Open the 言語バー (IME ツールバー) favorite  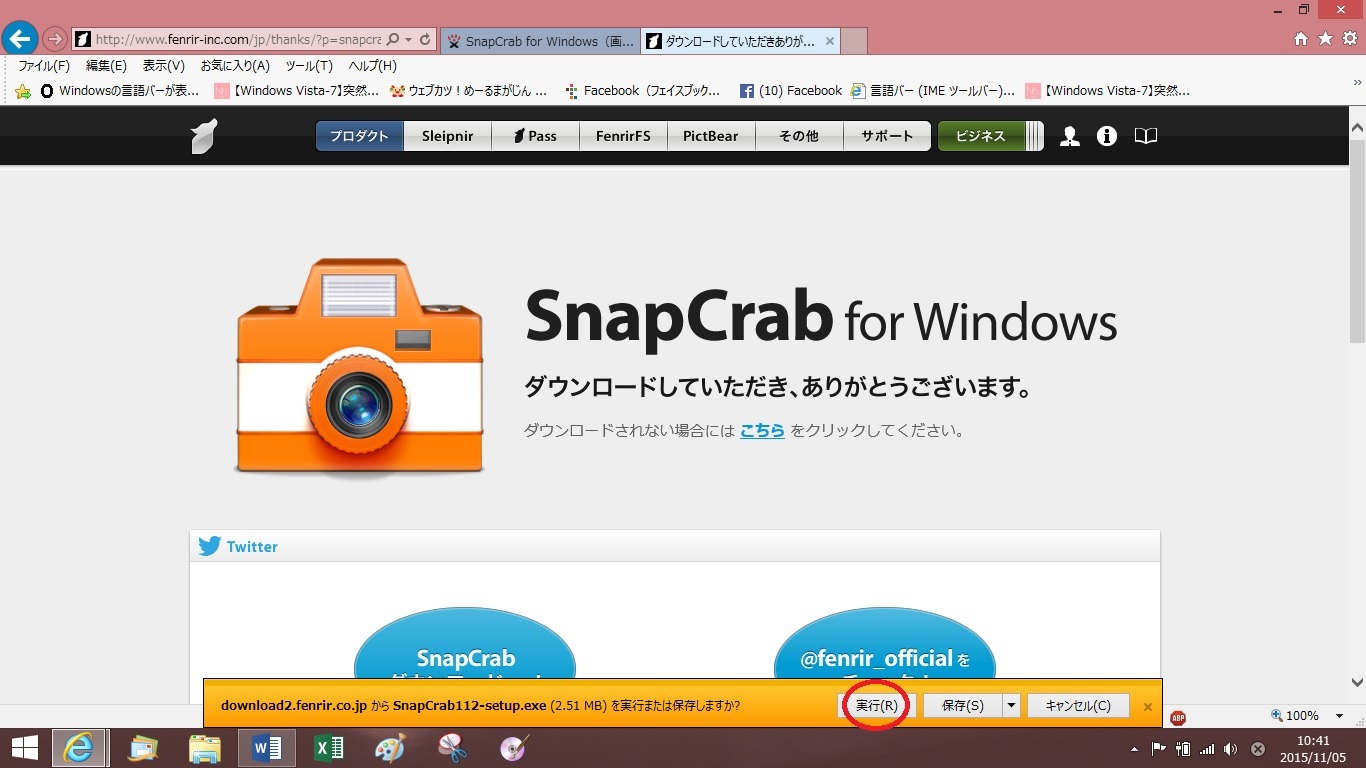(933, 91)
